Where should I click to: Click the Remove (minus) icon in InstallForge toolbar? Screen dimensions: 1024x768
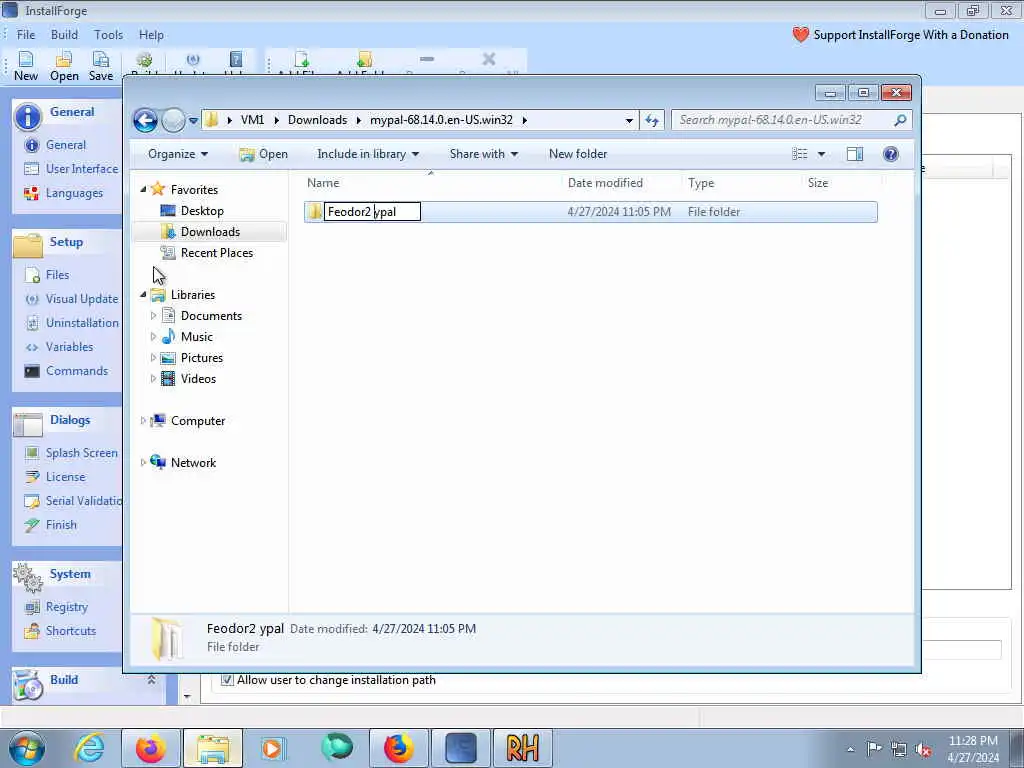pyautogui.click(x=427, y=59)
